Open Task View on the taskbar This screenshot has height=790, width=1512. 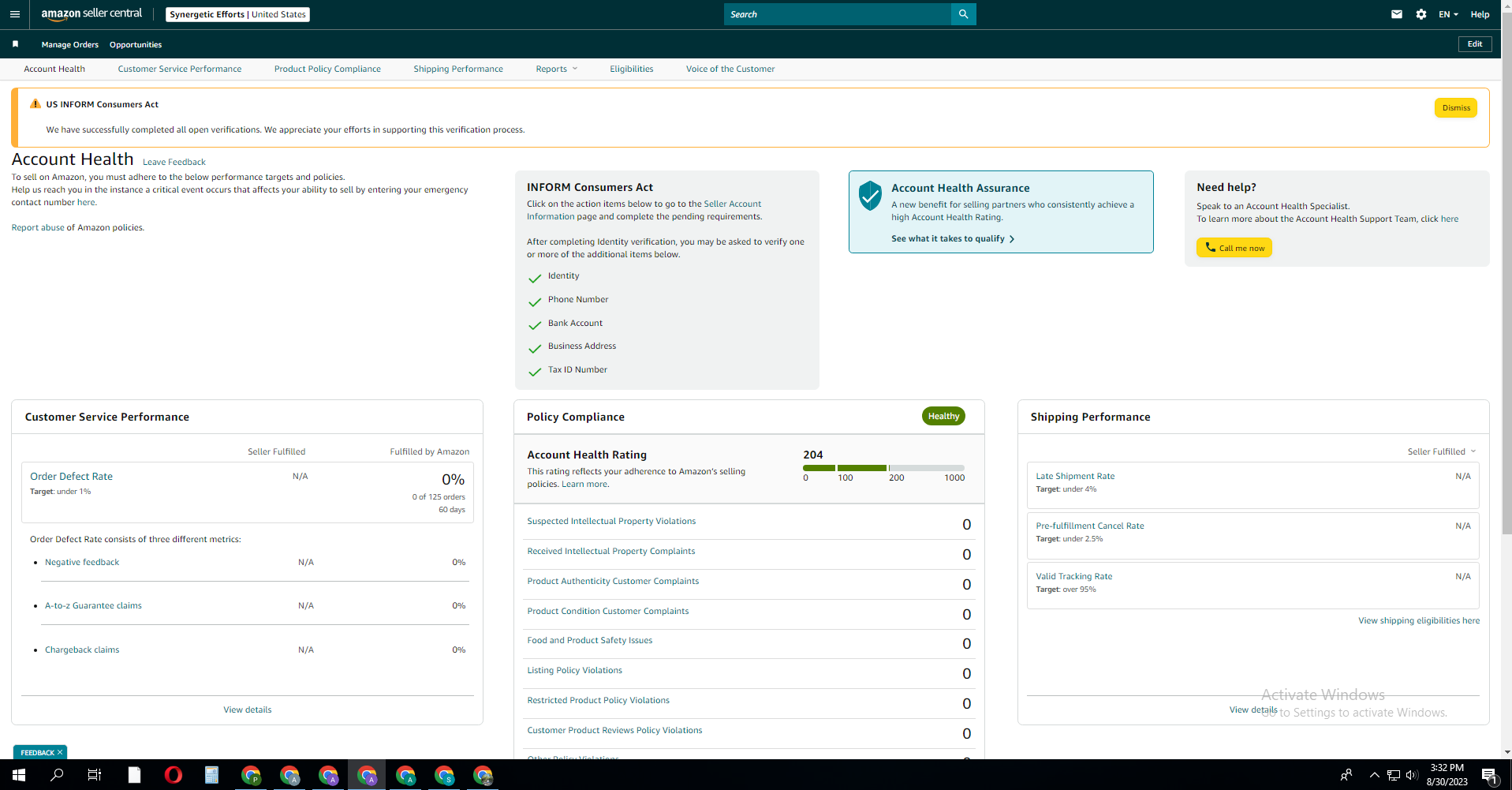point(95,775)
